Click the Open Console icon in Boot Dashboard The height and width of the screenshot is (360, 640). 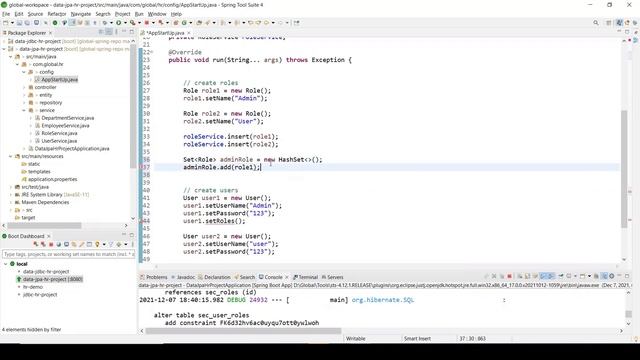pos(66,244)
